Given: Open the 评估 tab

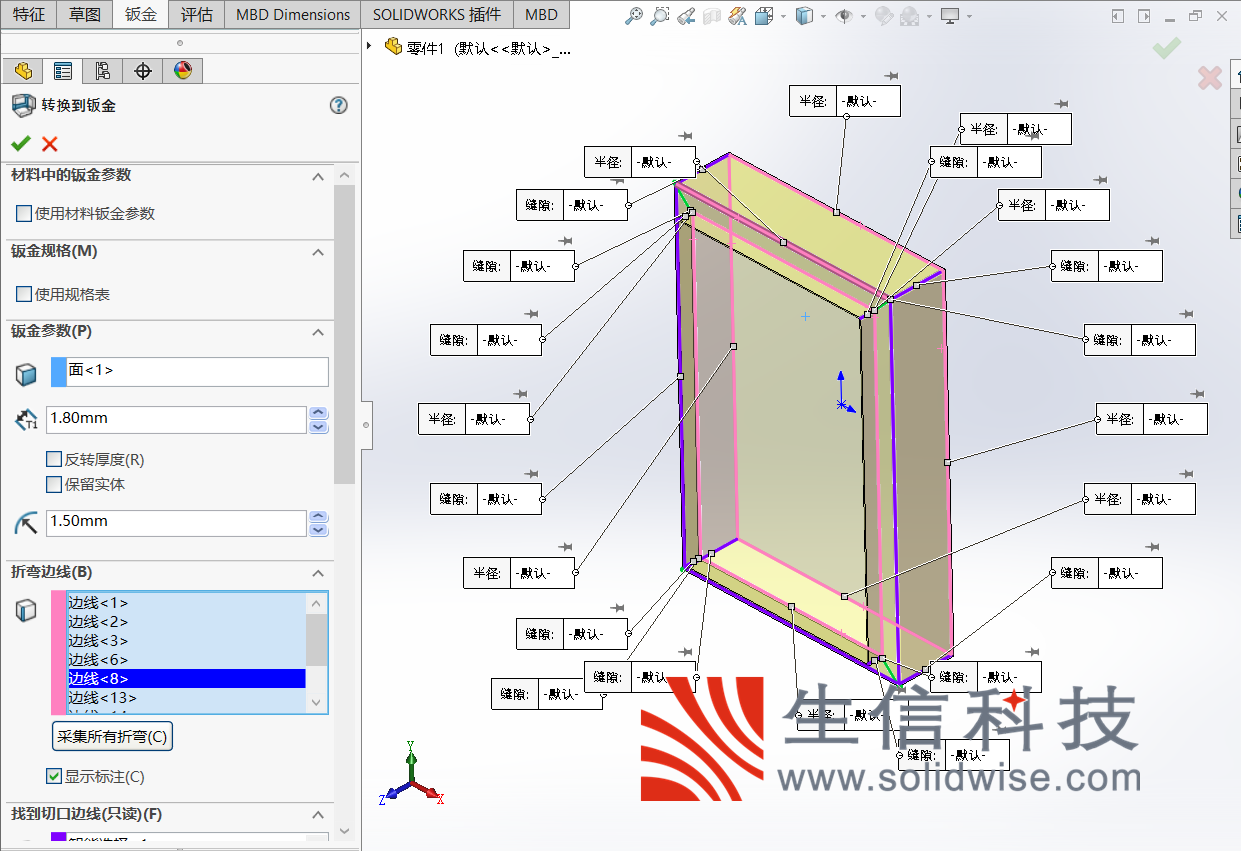Looking at the screenshot, I should [x=196, y=14].
